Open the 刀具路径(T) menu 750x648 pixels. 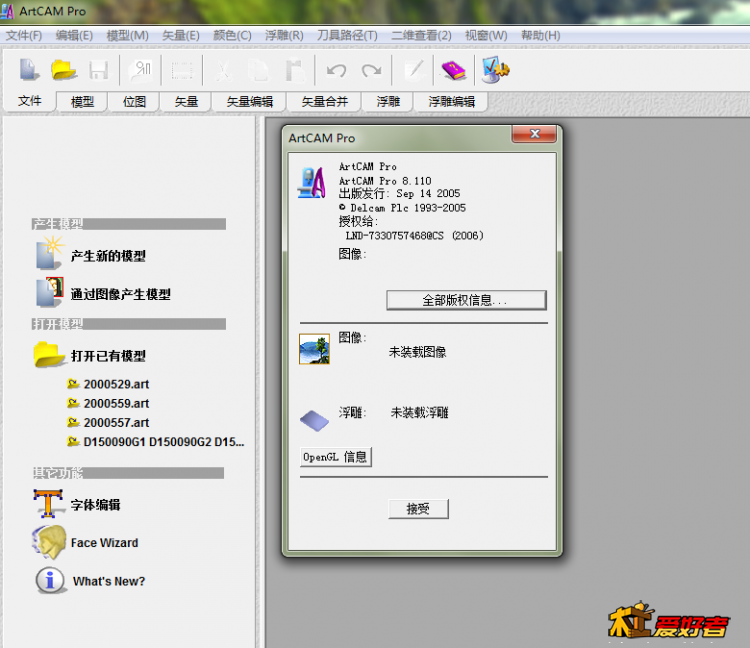click(347, 35)
